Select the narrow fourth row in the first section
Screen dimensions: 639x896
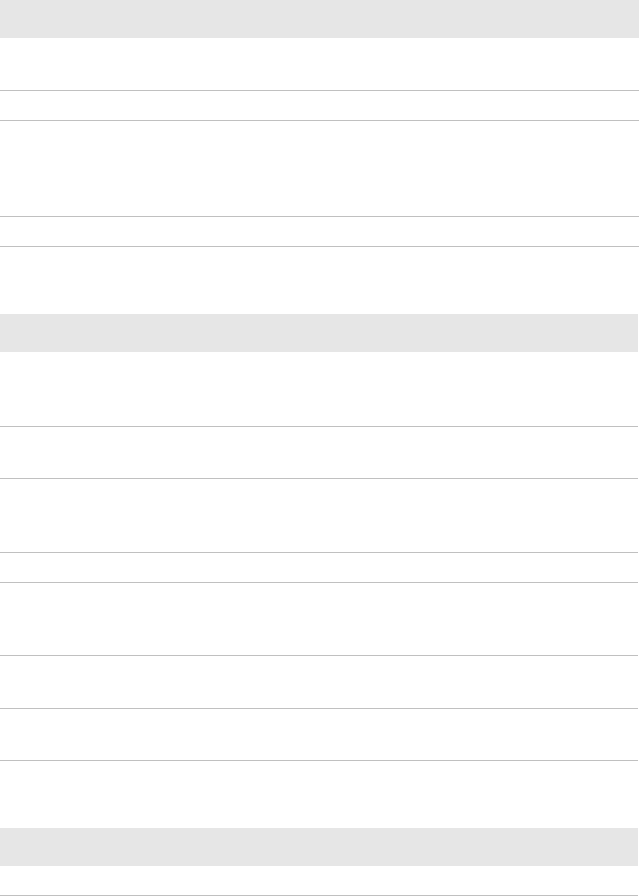tap(320, 231)
